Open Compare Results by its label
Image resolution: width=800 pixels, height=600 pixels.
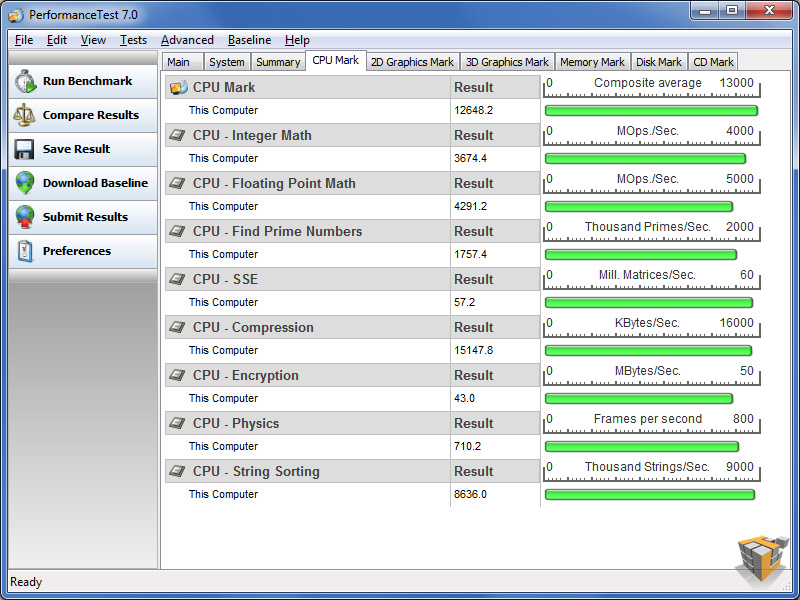tap(91, 115)
